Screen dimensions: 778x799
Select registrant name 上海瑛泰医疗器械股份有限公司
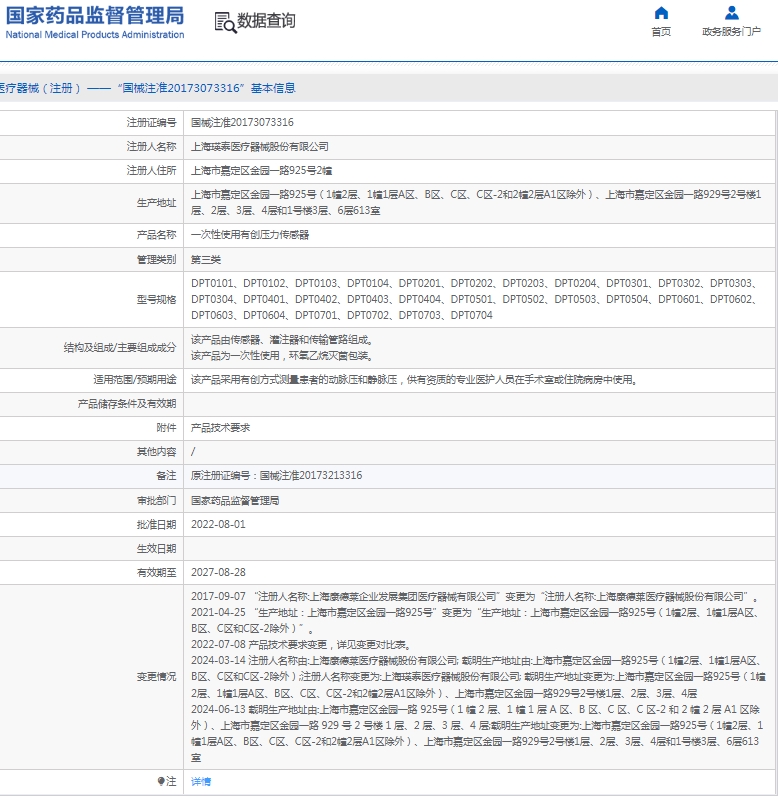[260, 147]
